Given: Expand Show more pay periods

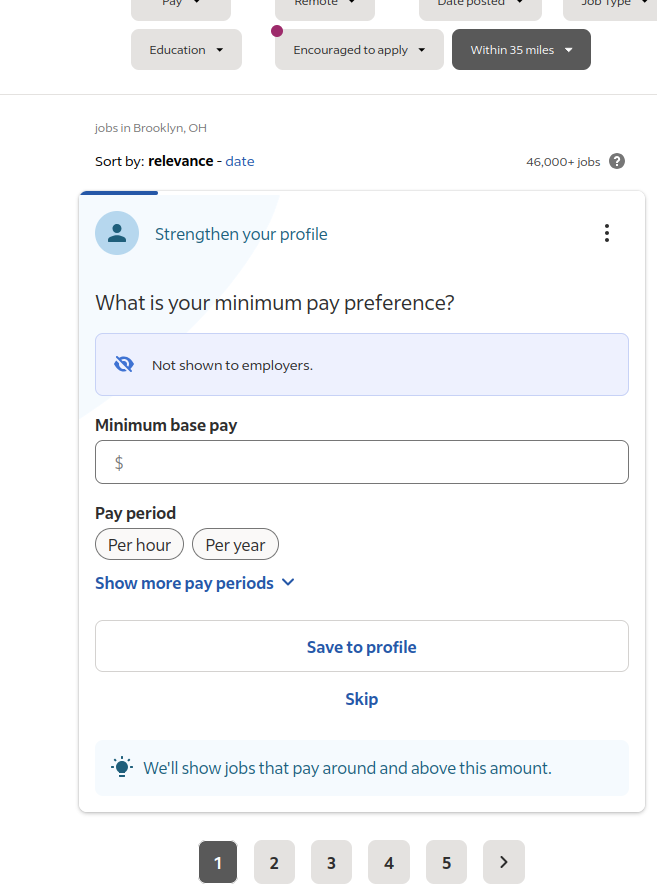Looking at the screenshot, I should [x=195, y=583].
